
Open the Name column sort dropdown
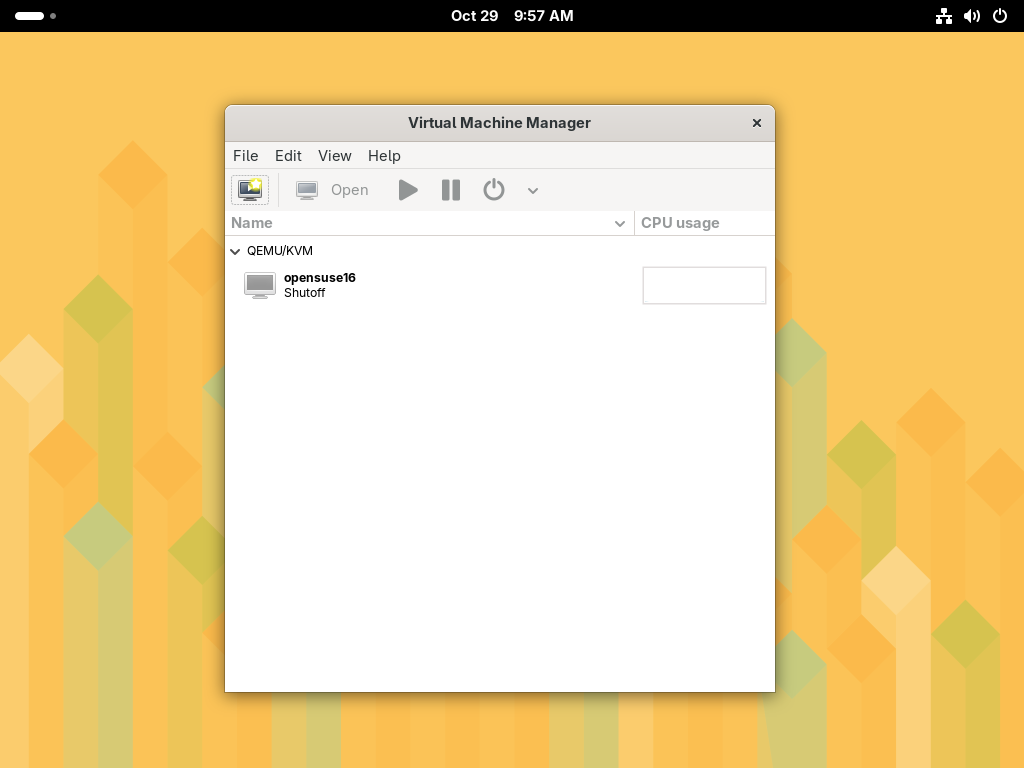[620, 223]
